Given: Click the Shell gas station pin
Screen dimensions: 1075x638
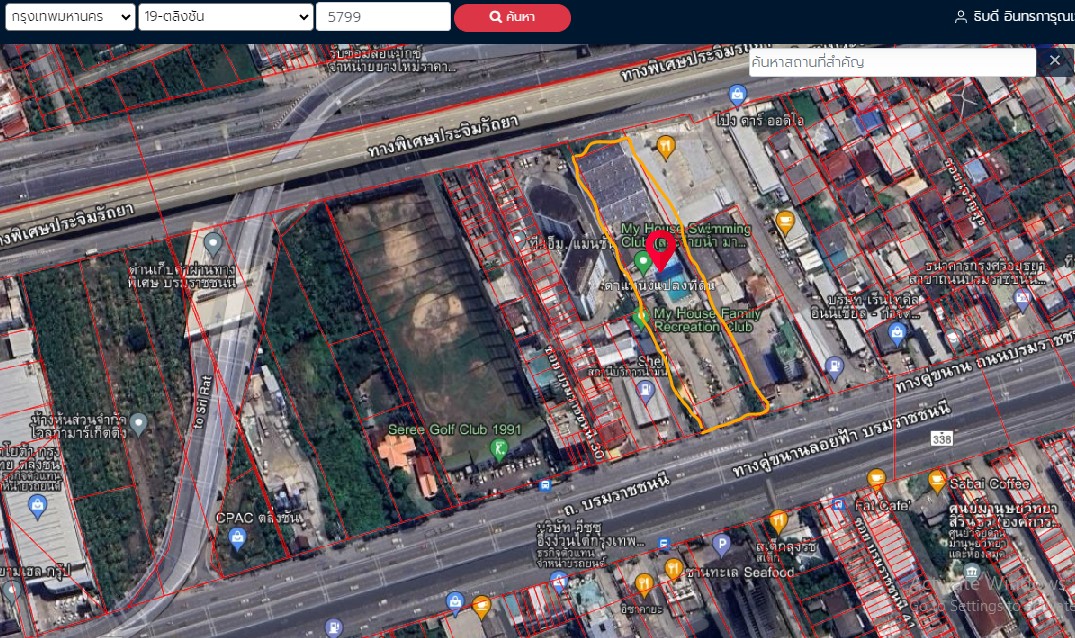Looking at the screenshot, I should pyautogui.click(x=645, y=391).
